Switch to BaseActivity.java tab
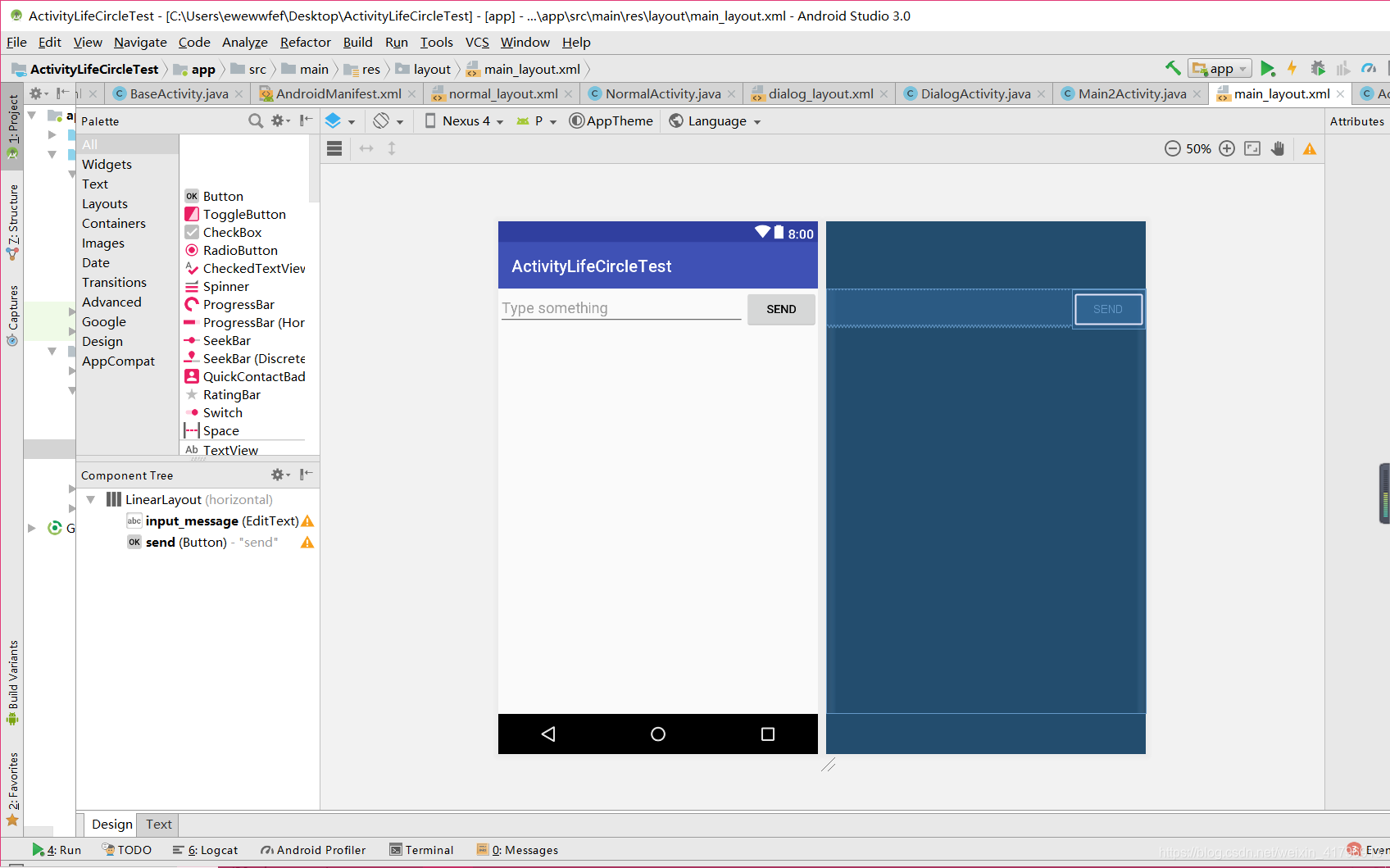 coord(179,93)
